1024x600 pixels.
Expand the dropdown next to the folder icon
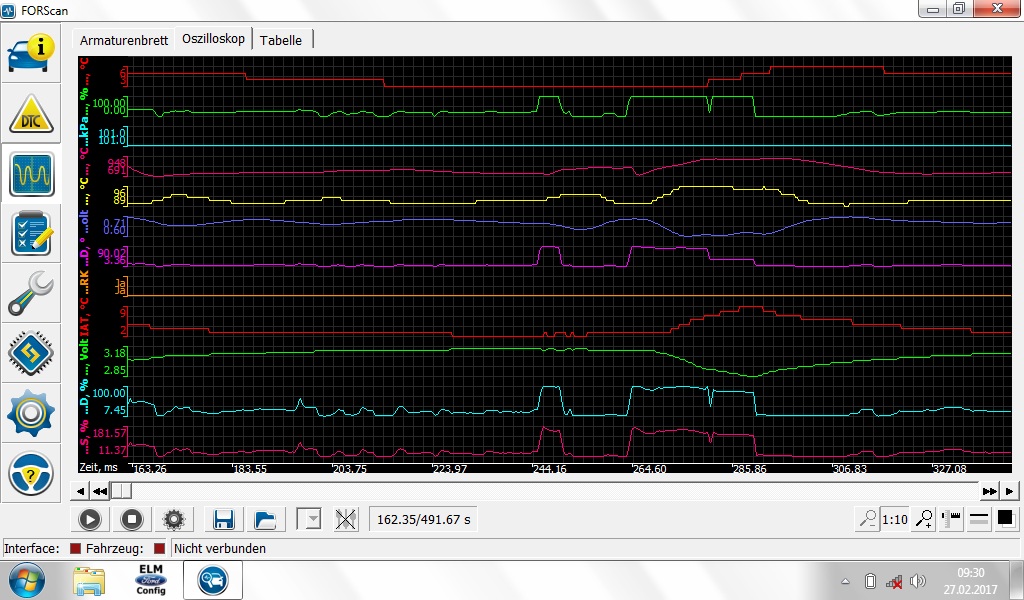coord(309,519)
